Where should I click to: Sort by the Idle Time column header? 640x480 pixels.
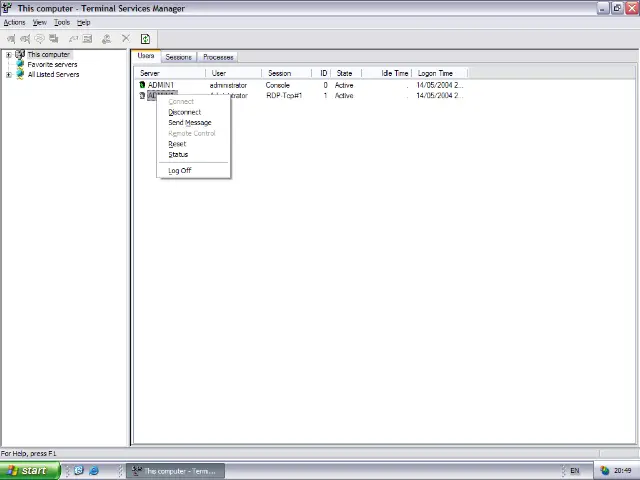[x=387, y=73]
